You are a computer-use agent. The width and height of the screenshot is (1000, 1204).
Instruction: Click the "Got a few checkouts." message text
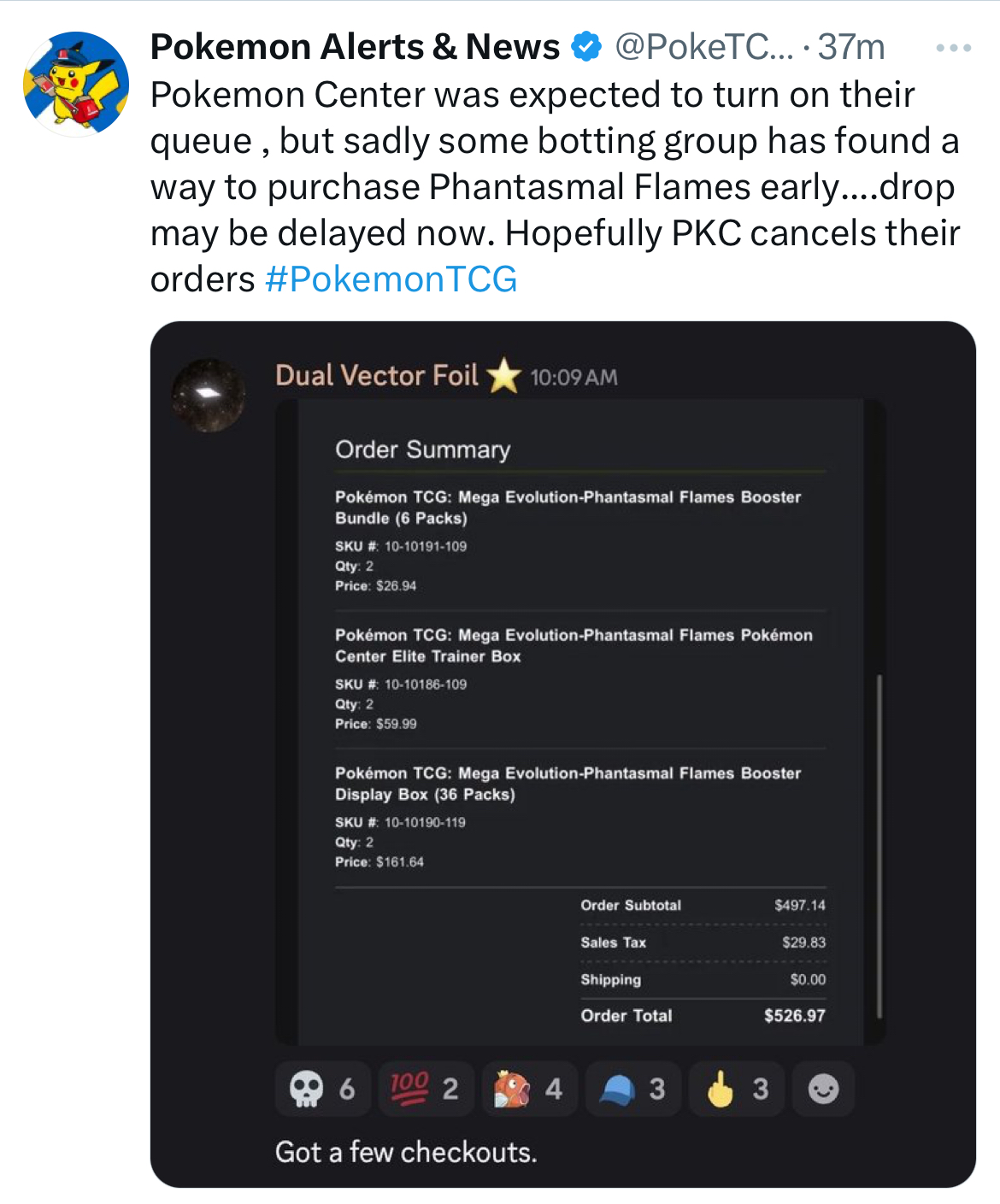pos(406,1152)
